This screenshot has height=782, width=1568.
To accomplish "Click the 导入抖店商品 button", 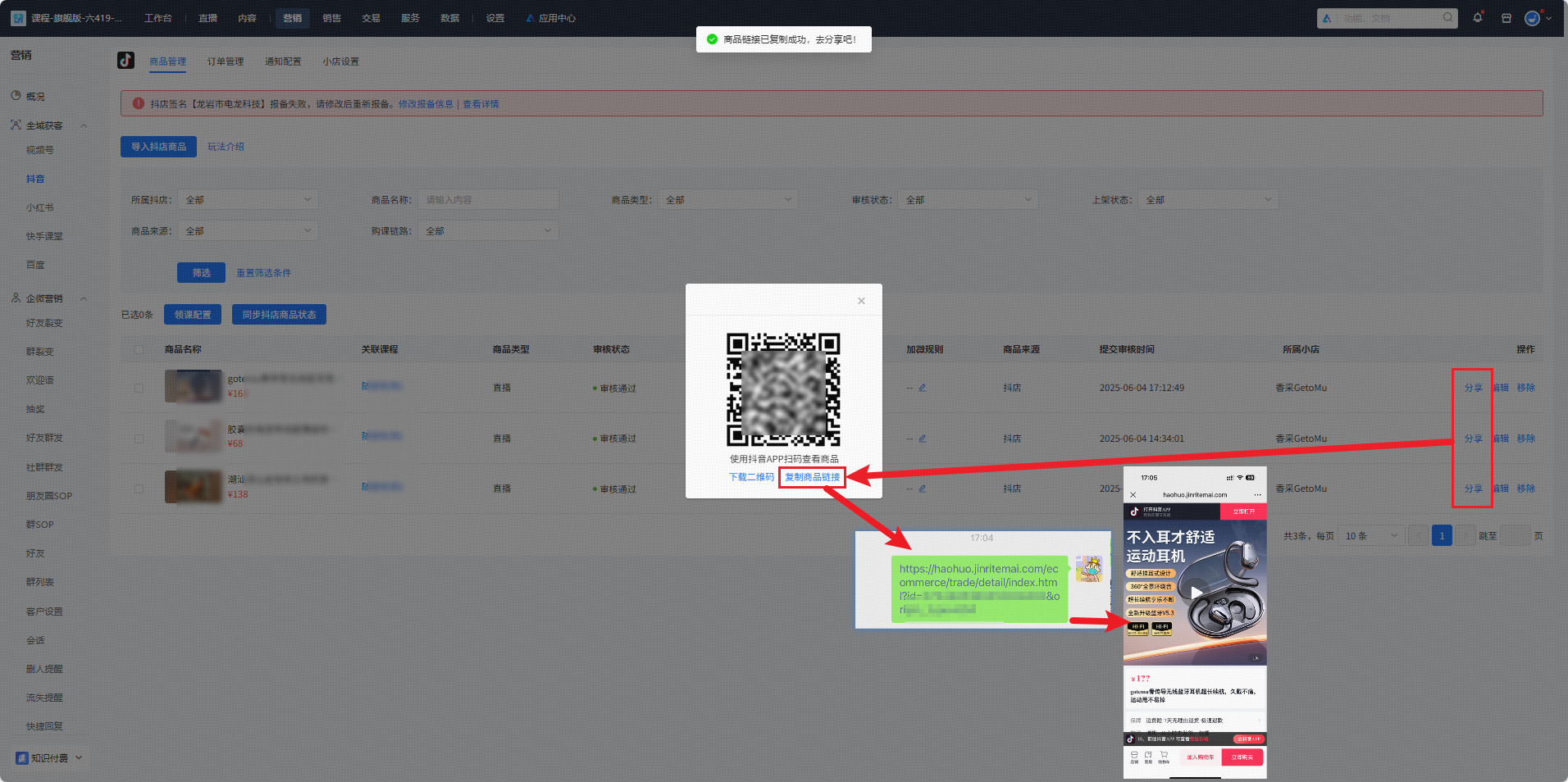I will 158,147.
